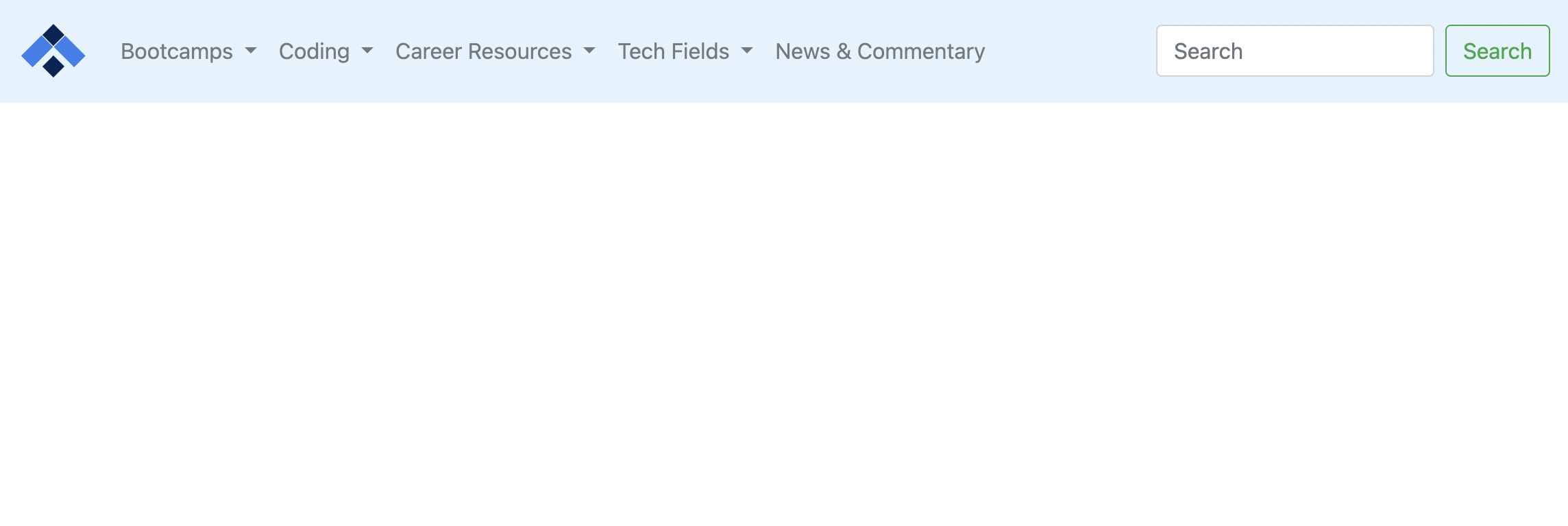Select the Bootcamps text label in navbar
The height and width of the screenshot is (526, 1568).
click(x=177, y=51)
